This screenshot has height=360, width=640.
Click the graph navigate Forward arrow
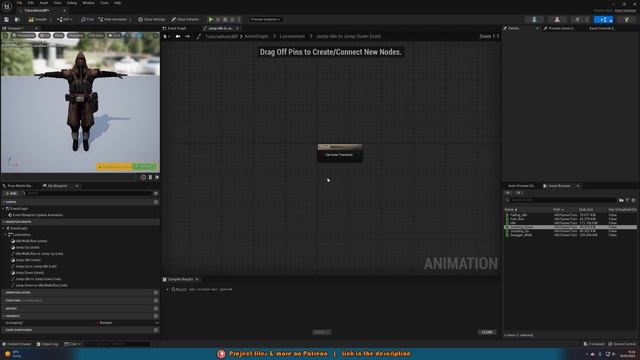pyautogui.click(x=187, y=36)
